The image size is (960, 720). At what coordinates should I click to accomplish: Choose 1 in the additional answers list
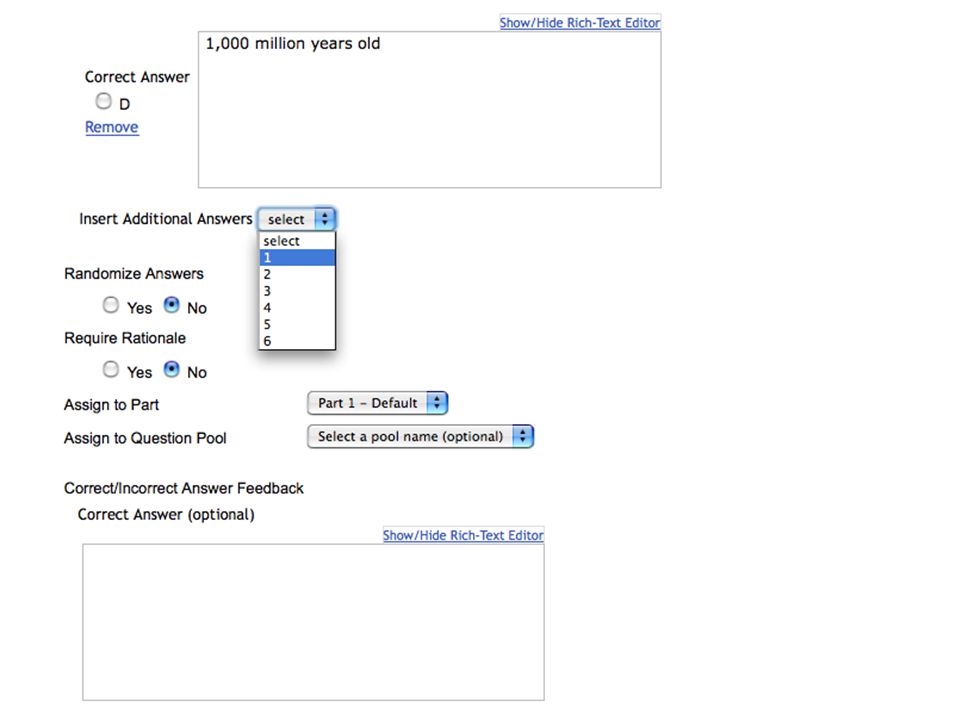[297, 258]
